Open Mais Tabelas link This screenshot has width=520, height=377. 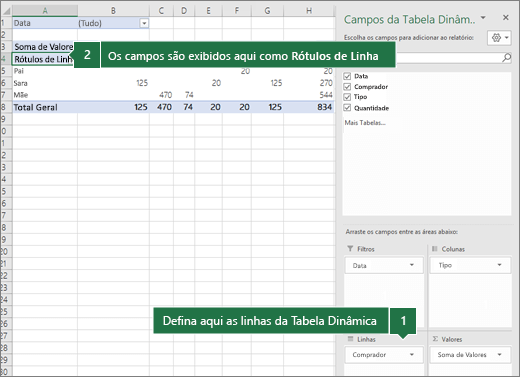click(365, 123)
